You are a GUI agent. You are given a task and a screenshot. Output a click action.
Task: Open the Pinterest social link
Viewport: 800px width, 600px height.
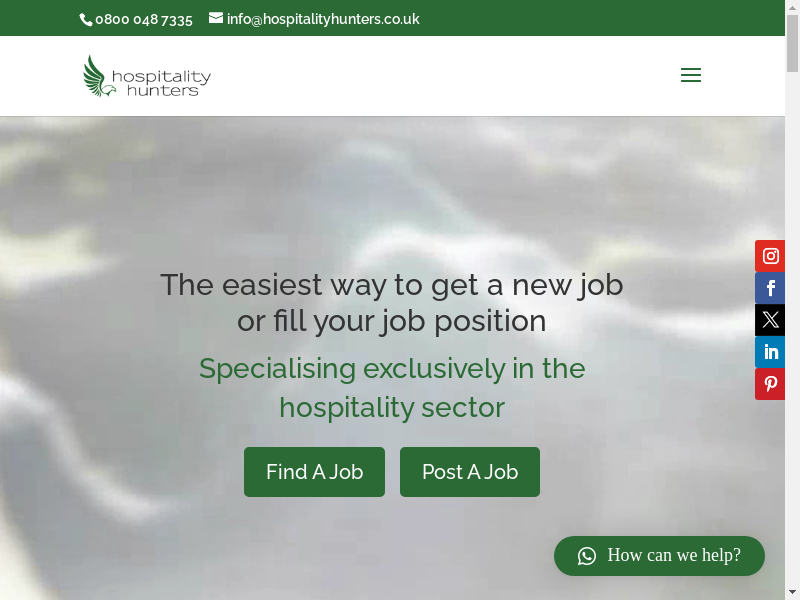coord(770,384)
